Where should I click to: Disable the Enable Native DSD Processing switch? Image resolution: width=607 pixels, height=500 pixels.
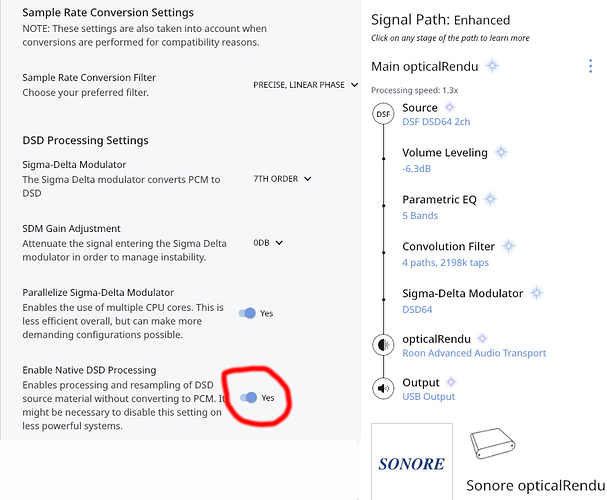(x=249, y=397)
